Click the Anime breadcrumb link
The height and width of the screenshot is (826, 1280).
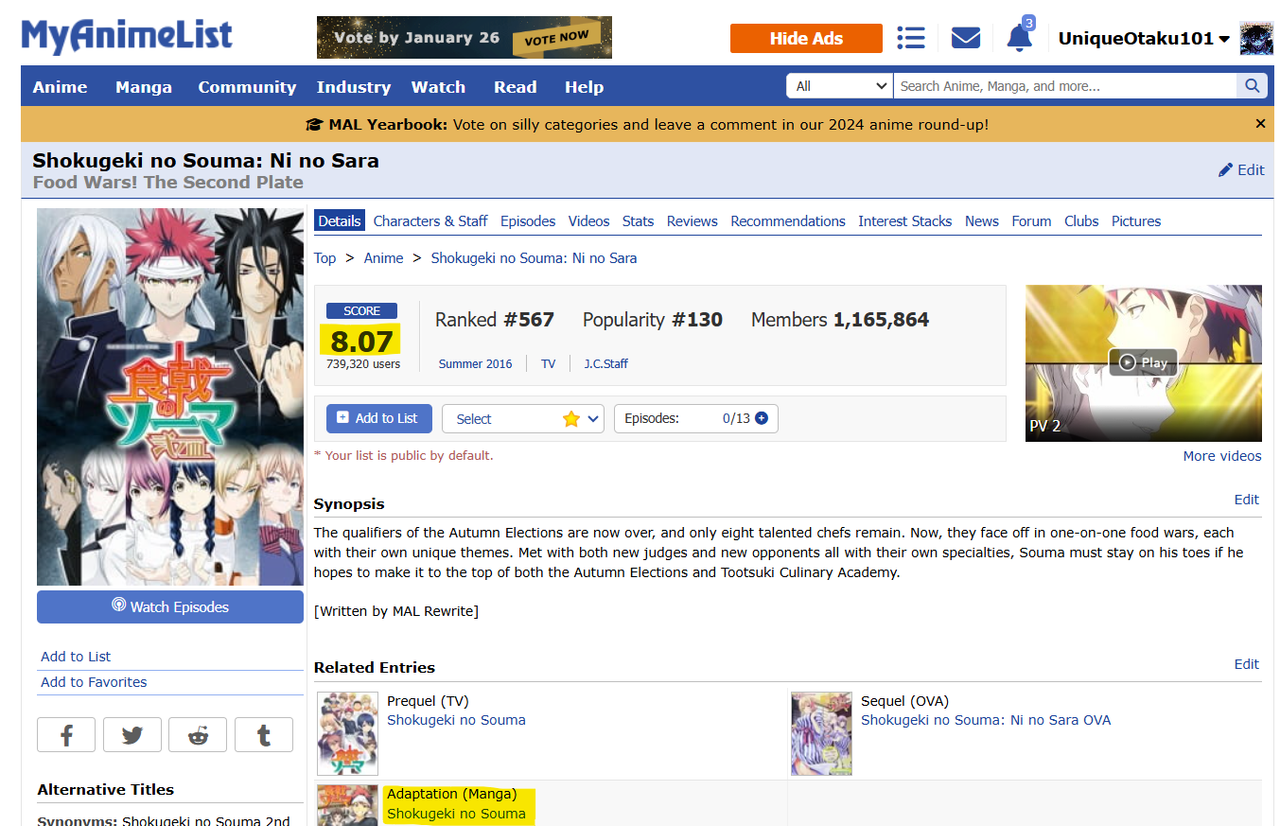(384, 258)
